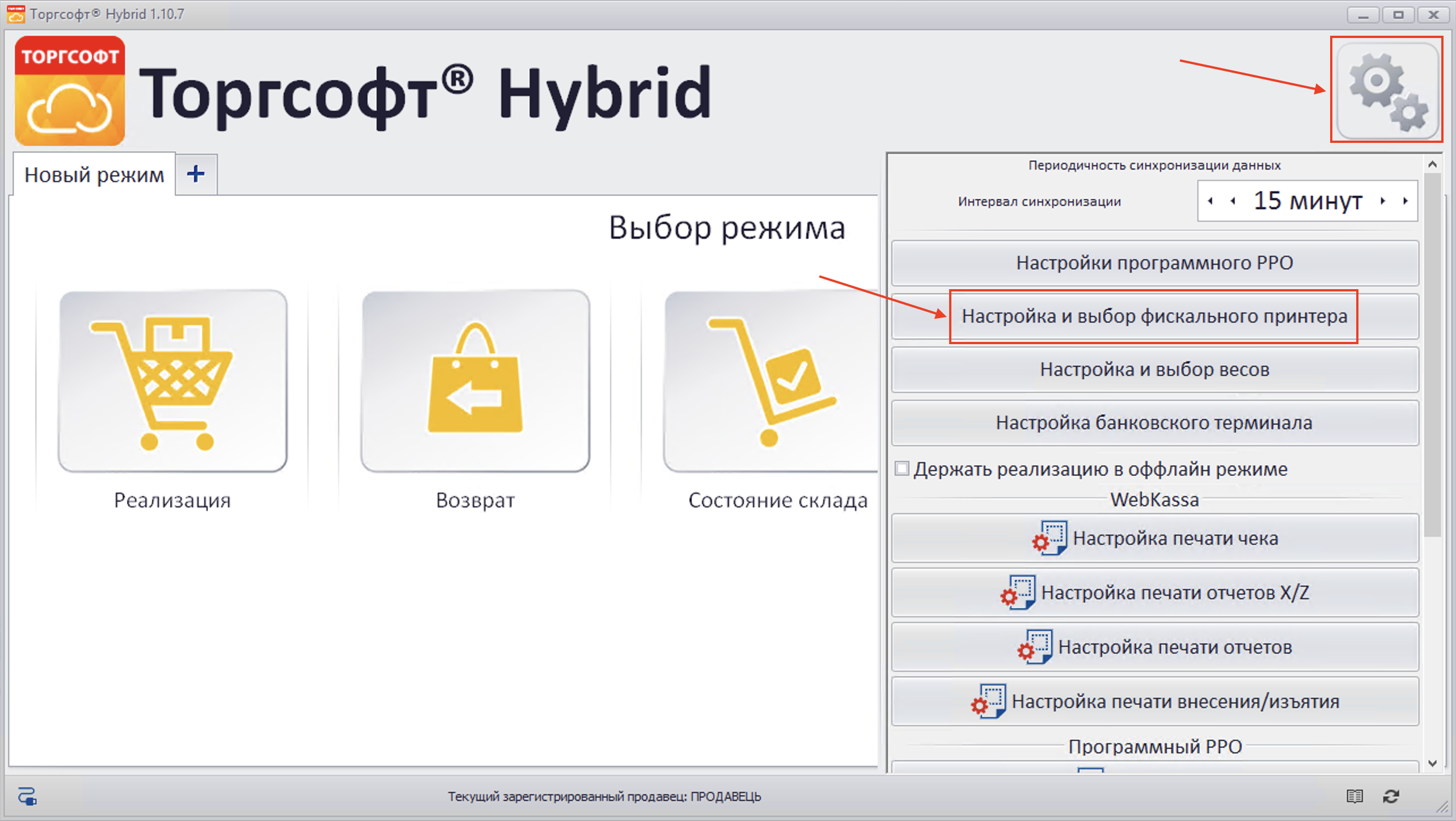
Task: Click Периодичность синхронизации данных header
Action: [x=1154, y=165]
